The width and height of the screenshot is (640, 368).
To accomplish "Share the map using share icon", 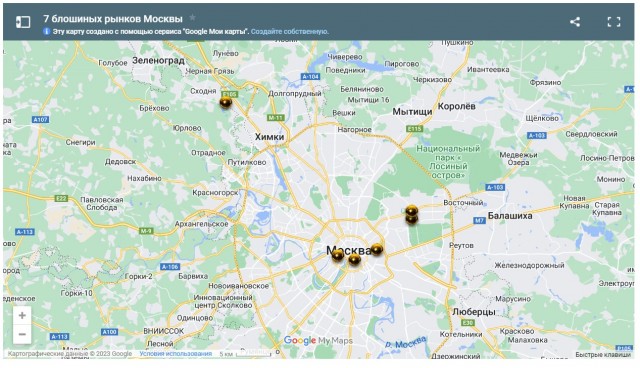I will pyautogui.click(x=575, y=22).
